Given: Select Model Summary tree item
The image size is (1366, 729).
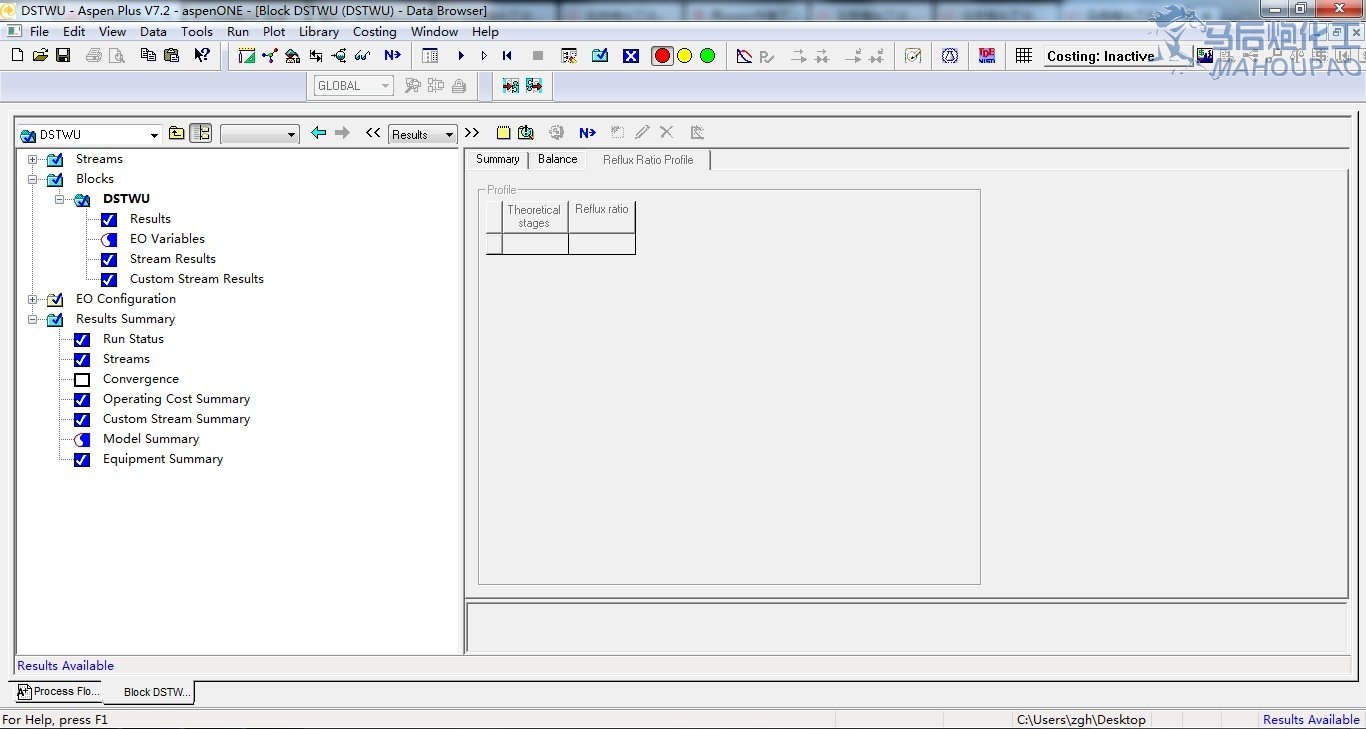Looking at the screenshot, I should point(151,439).
